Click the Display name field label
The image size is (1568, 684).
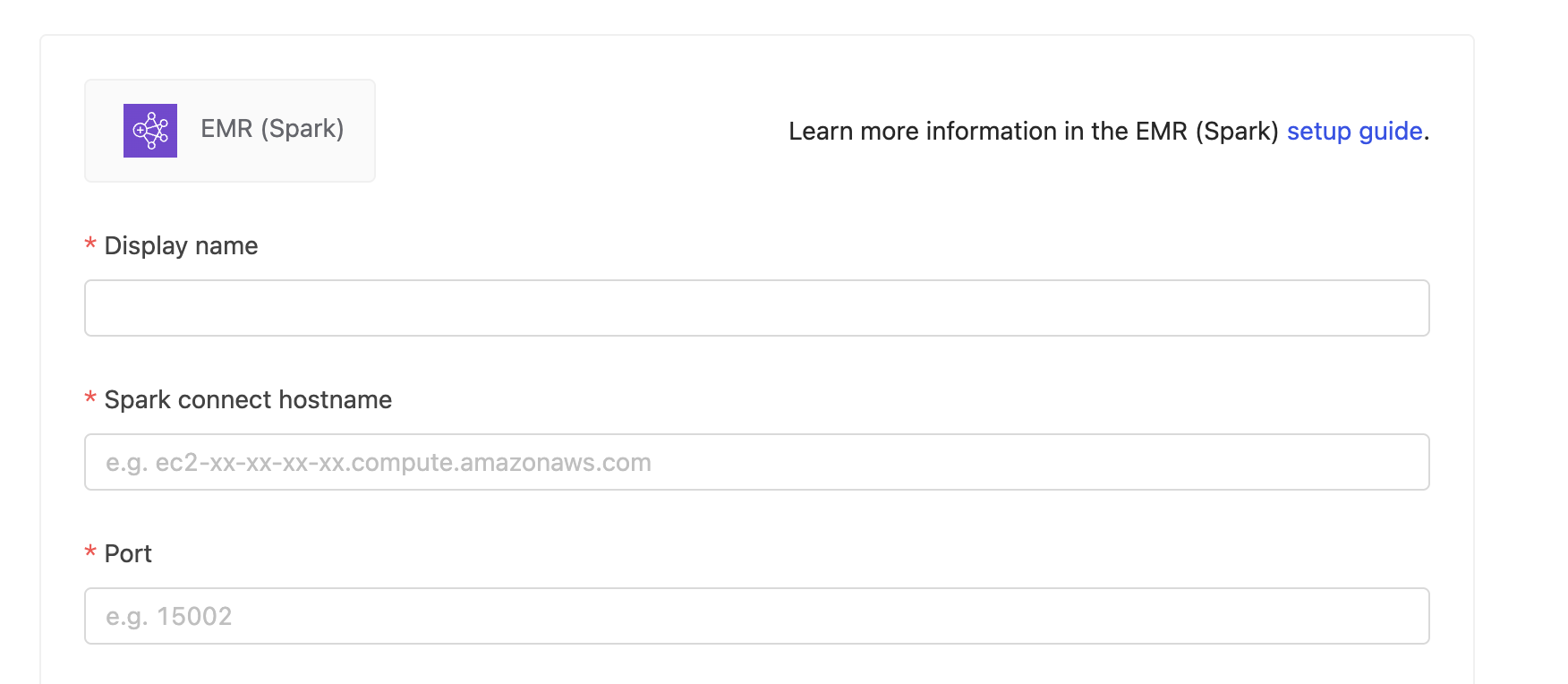coord(181,246)
